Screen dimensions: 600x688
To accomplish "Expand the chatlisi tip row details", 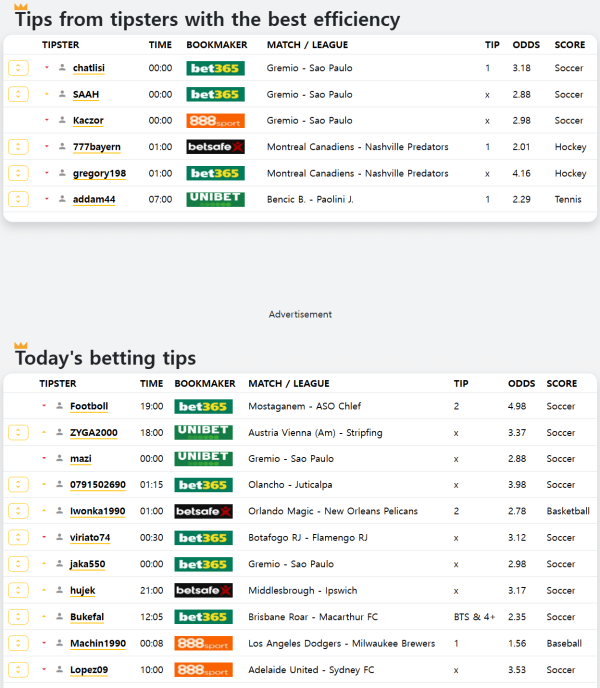I will point(17,68).
